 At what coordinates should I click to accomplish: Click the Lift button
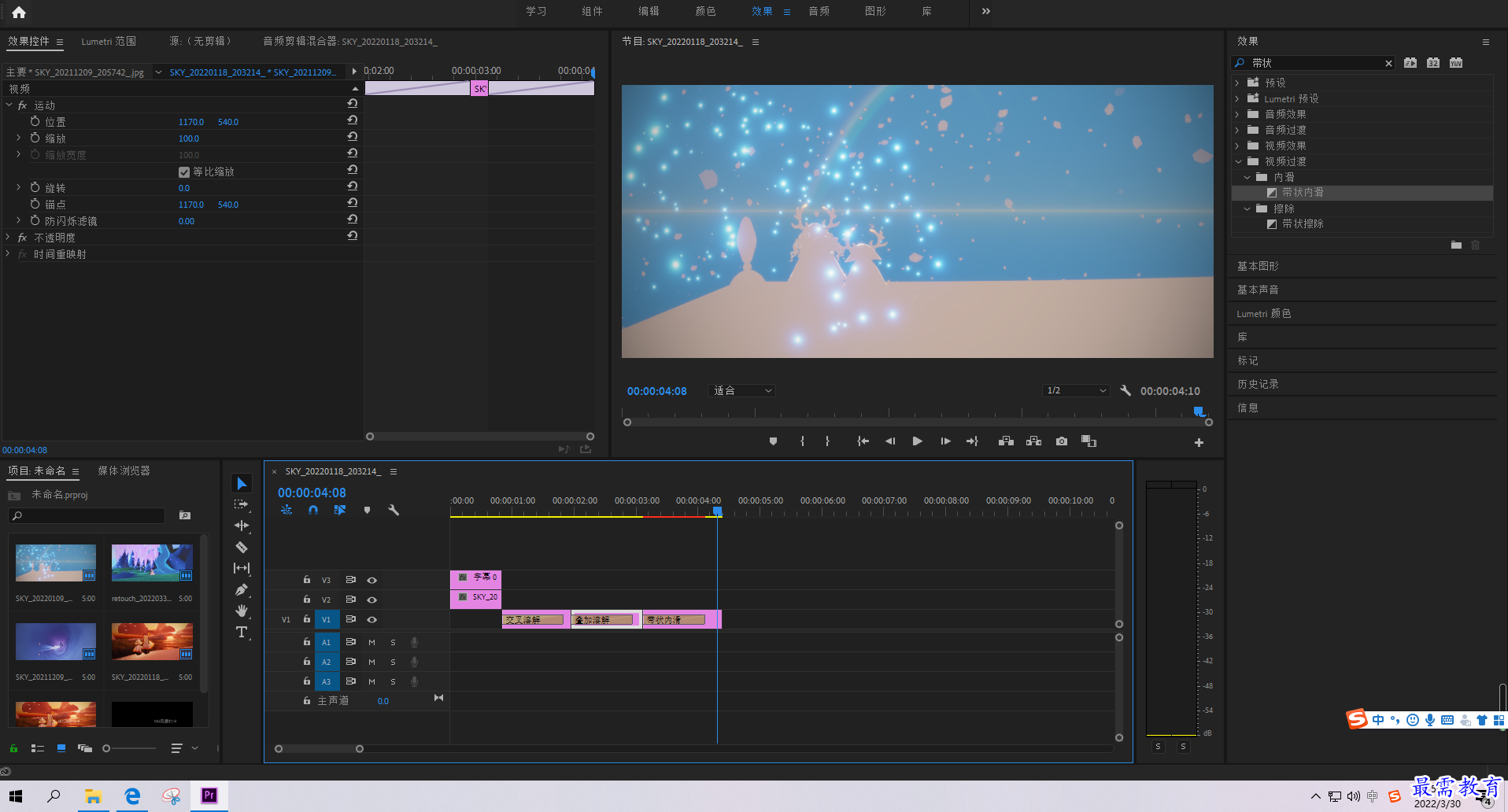pyautogui.click(x=1006, y=441)
